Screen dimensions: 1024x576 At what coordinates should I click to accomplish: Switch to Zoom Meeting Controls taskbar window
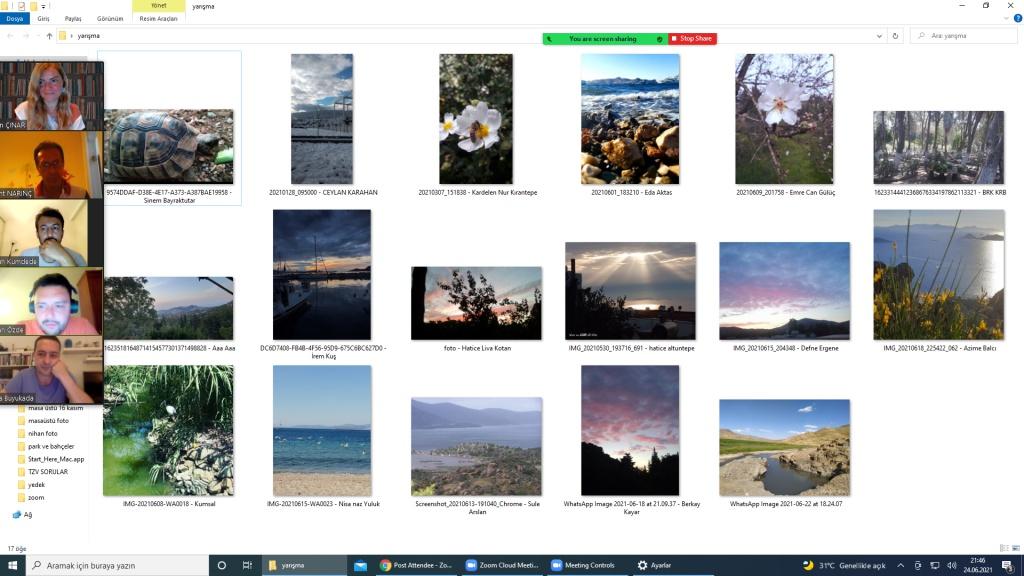pos(583,565)
